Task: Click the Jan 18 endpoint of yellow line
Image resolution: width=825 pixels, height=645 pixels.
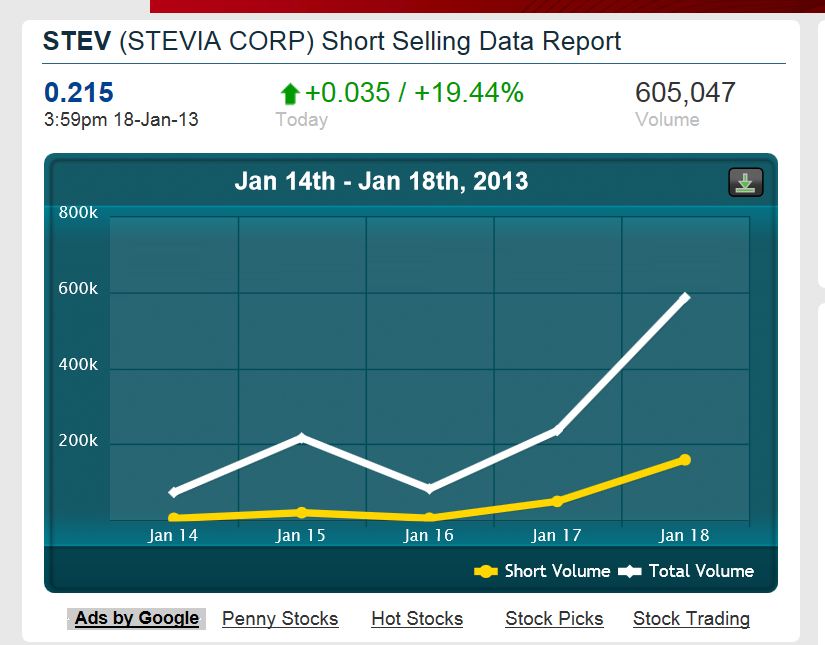Action: coord(685,459)
